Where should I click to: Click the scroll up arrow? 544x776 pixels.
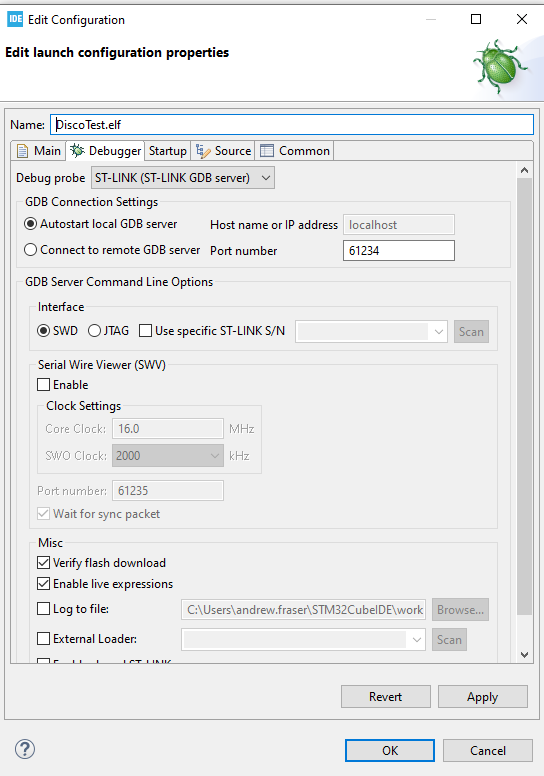[525, 170]
